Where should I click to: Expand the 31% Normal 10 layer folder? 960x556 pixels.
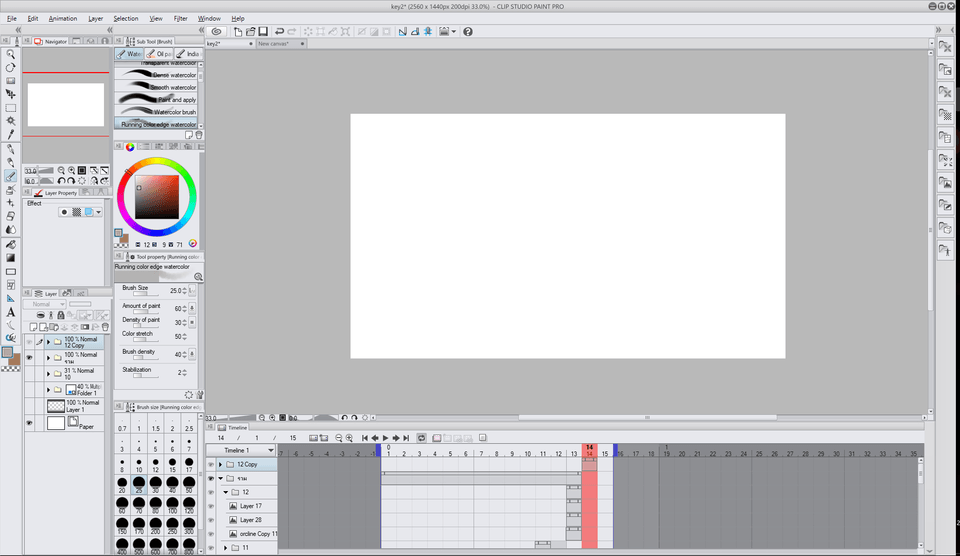click(x=48, y=373)
